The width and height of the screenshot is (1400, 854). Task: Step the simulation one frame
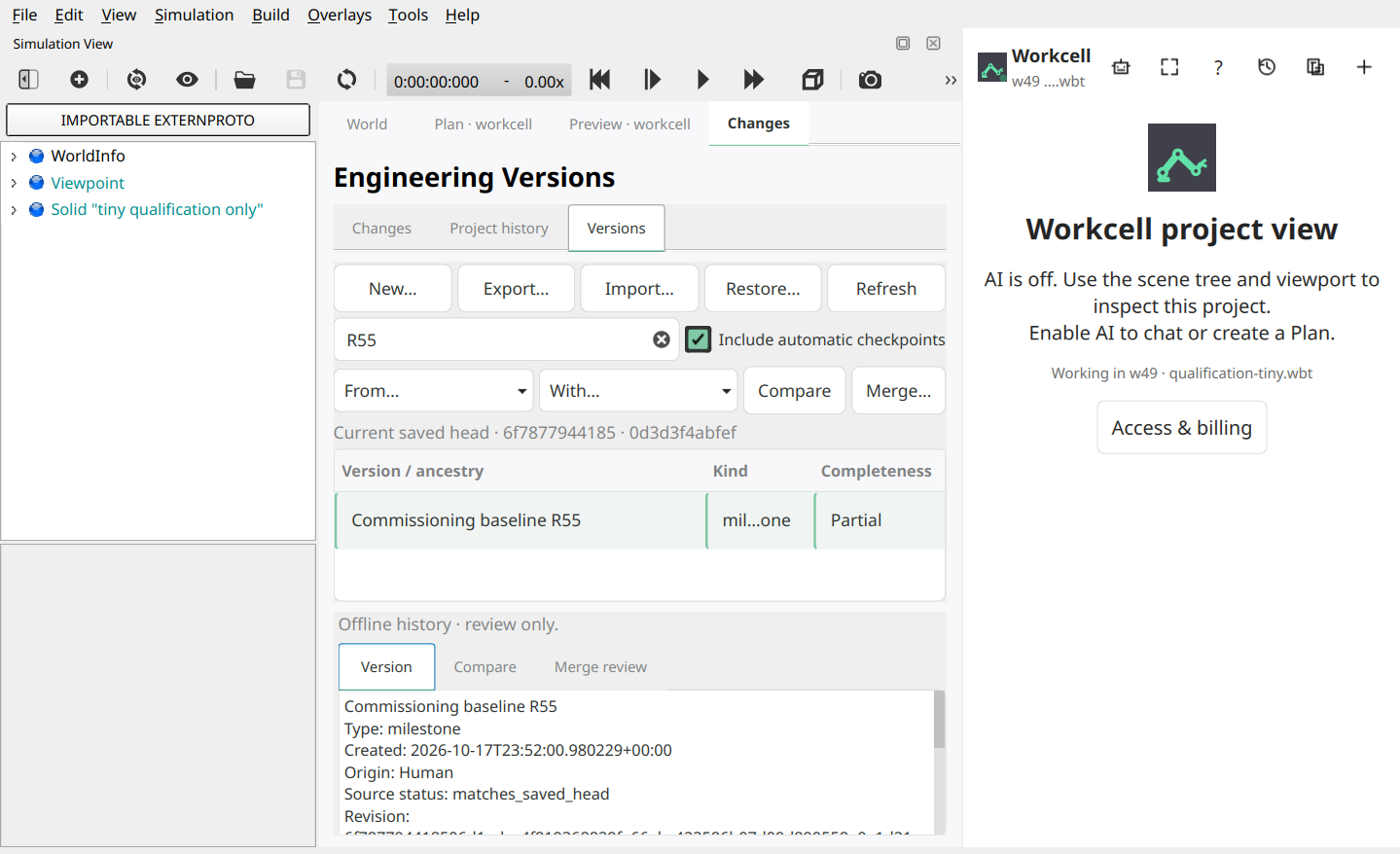pos(652,80)
